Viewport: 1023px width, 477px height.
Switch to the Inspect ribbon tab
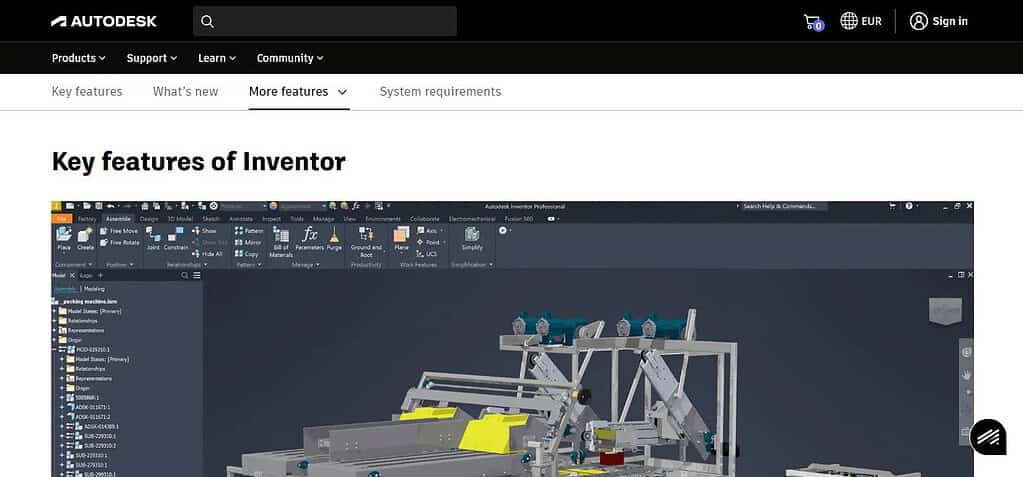pyautogui.click(x=271, y=219)
